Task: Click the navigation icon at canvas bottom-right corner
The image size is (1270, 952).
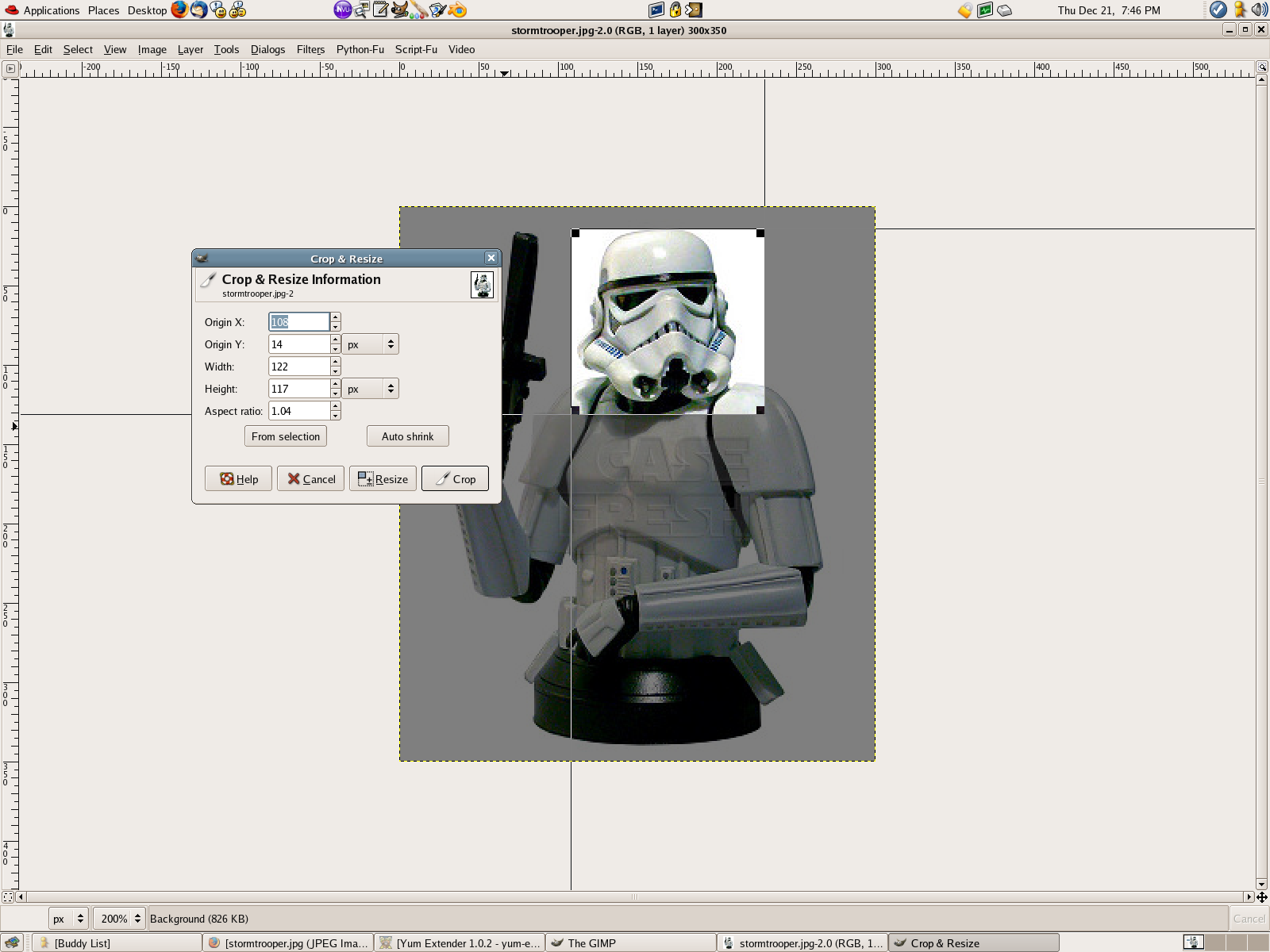Action: tap(1261, 899)
